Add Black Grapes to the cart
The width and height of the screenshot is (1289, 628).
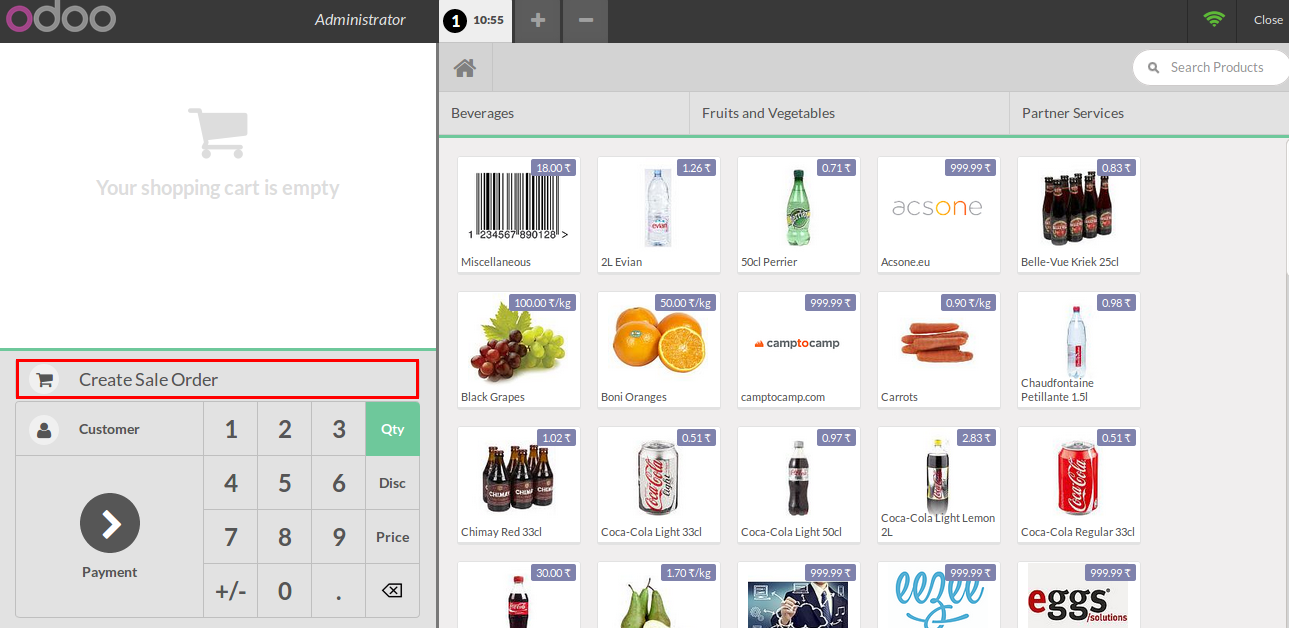coord(519,349)
